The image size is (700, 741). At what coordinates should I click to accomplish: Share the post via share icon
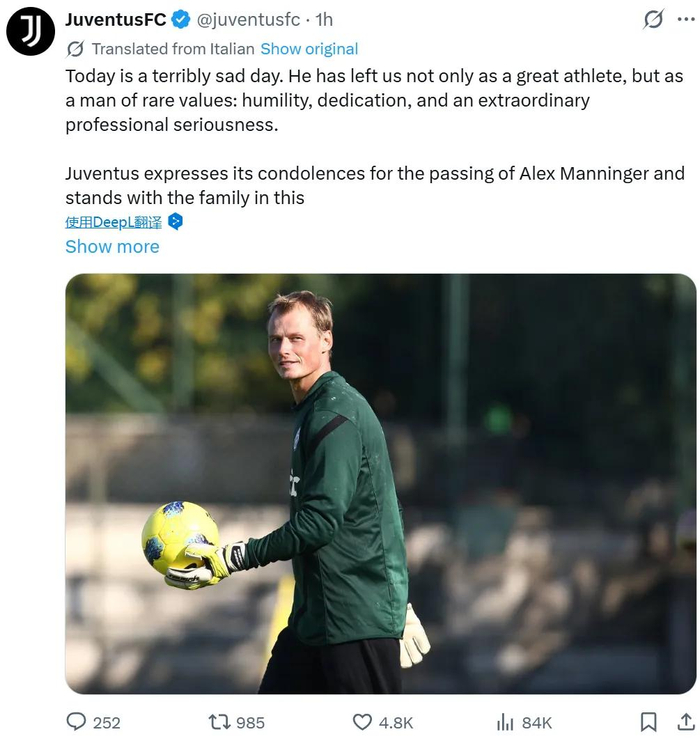click(x=686, y=721)
